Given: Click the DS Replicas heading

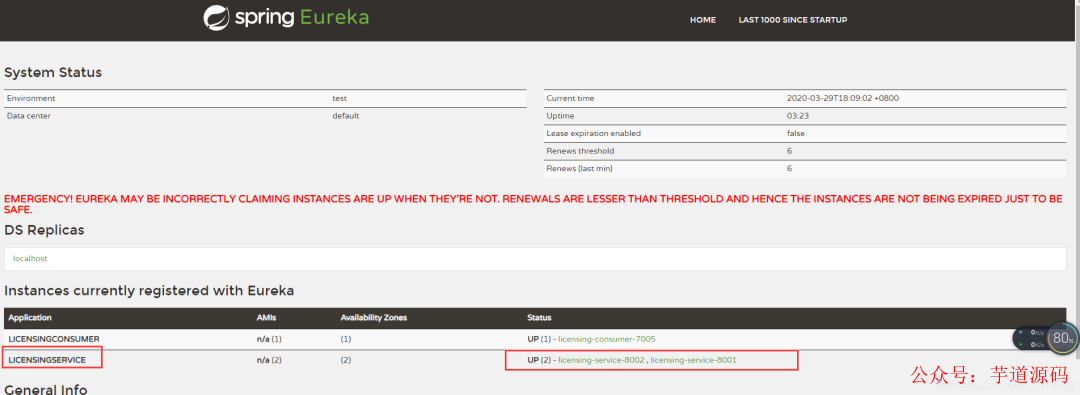Looking at the screenshot, I should click(x=44, y=230).
